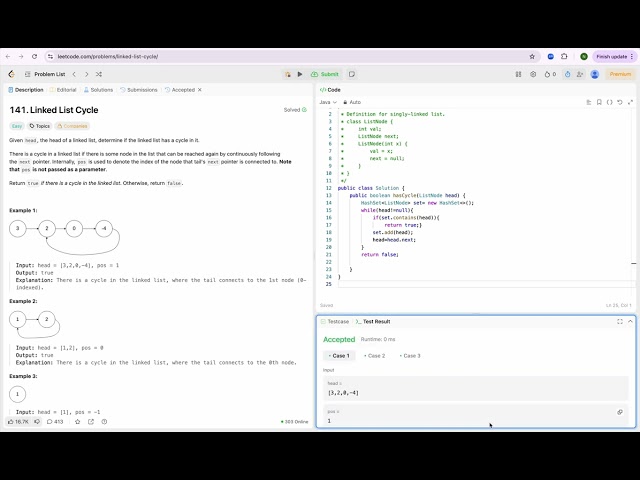640x480 pixels.
Task: Switch to the Editorial tab
Action: (63, 90)
